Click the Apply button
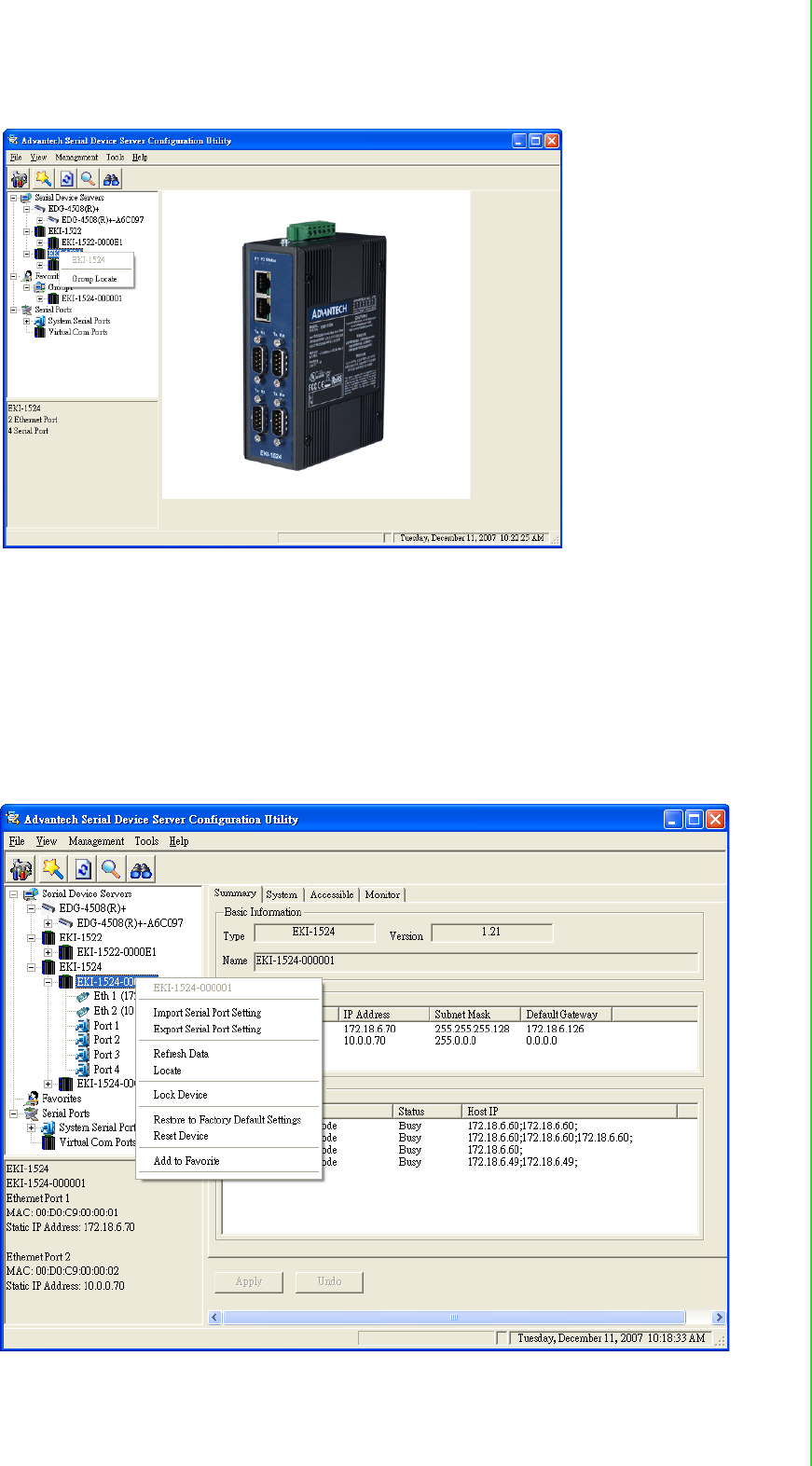 coord(249,1281)
